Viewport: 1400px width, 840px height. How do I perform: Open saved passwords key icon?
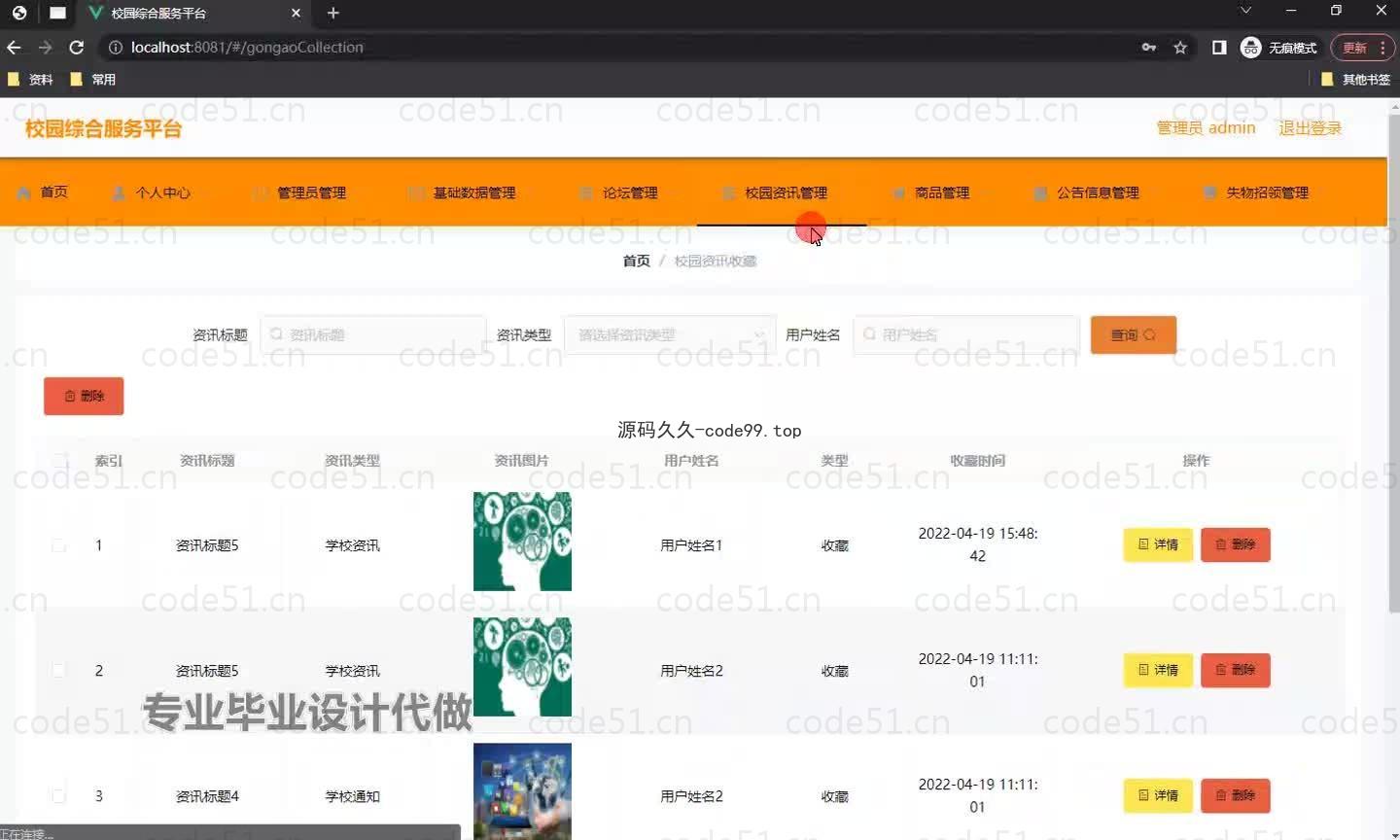pyautogui.click(x=1149, y=47)
